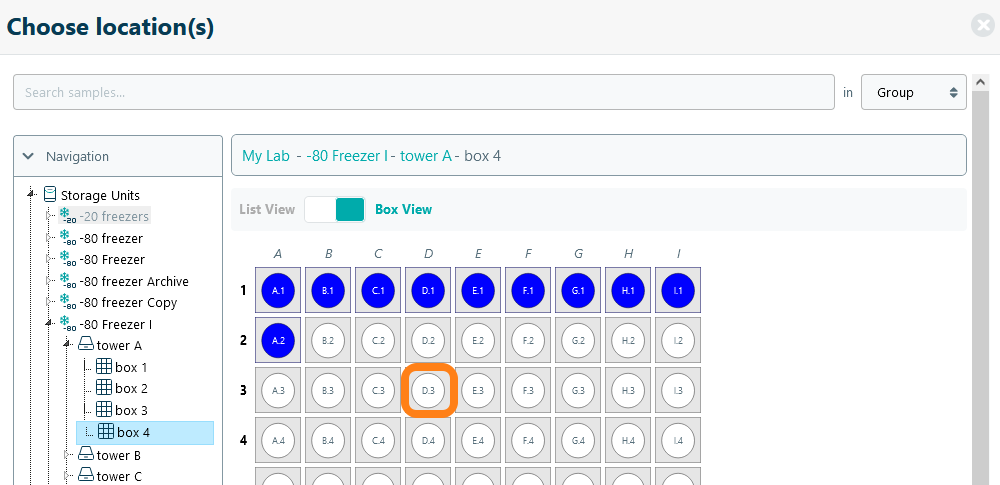Collapse the Navigation panel chevron
This screenshot has width=1000, height=485.
(x=28, y=156)
